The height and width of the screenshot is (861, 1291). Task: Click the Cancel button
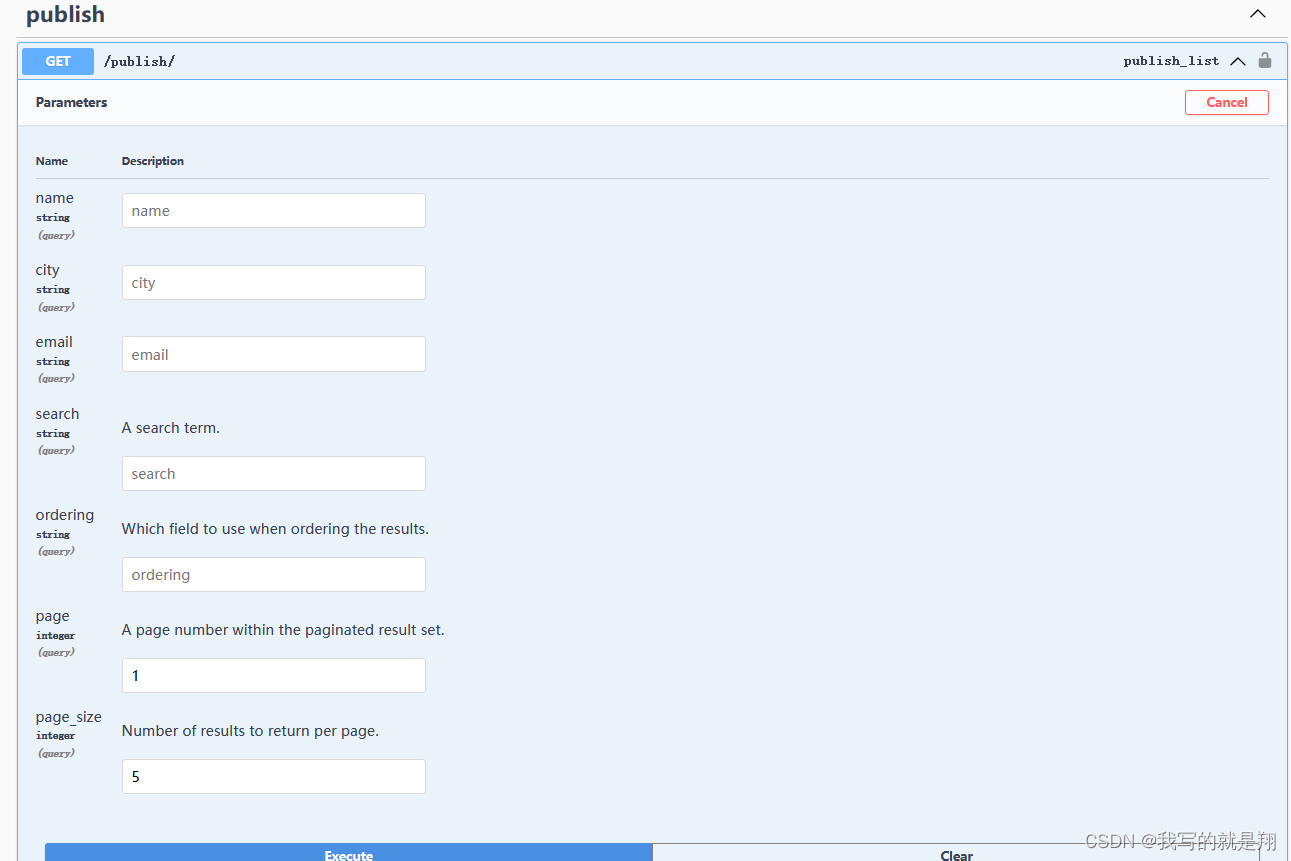click(x=1226, y=102)
